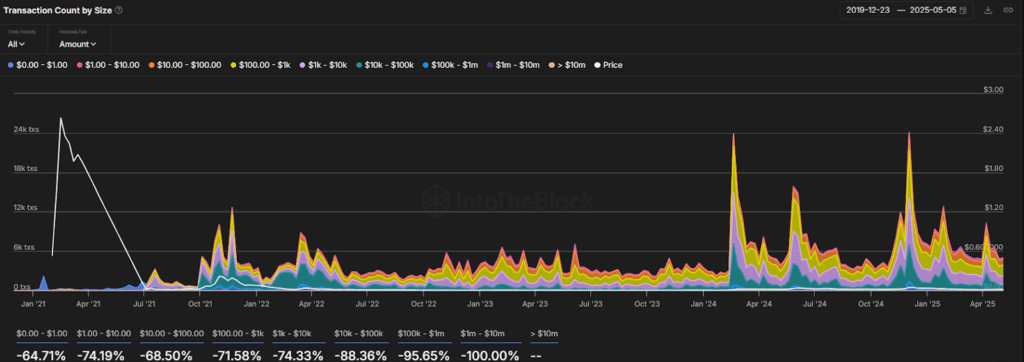The width and height of the screenshot is (1024, 362).
Task: Click the Oct '21 x-axis label
Action: [x=200, y=304]
